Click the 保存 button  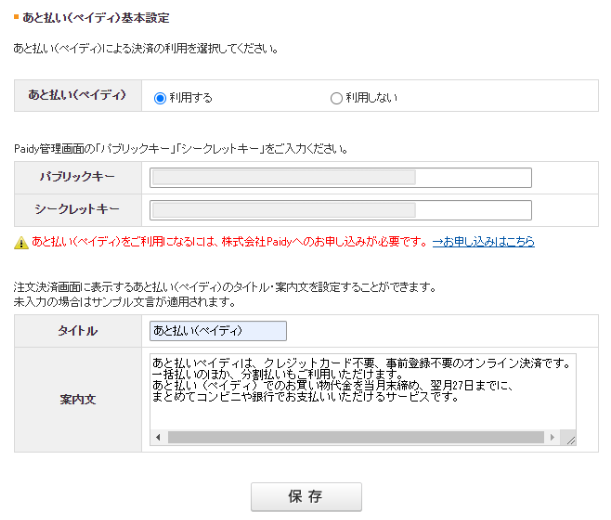306,497
